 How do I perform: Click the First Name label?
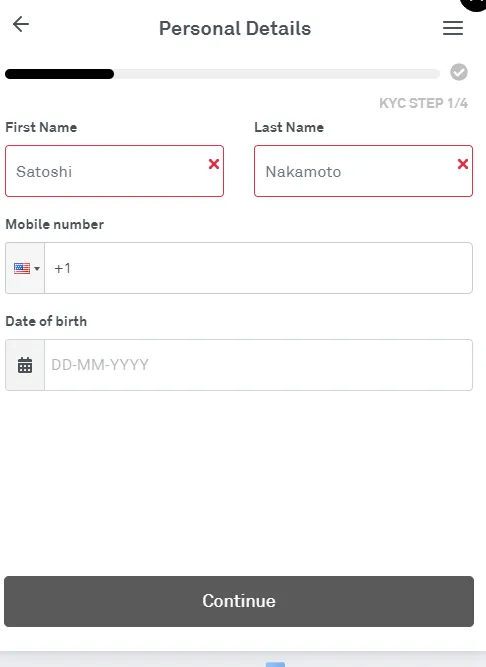pos(41,127)
